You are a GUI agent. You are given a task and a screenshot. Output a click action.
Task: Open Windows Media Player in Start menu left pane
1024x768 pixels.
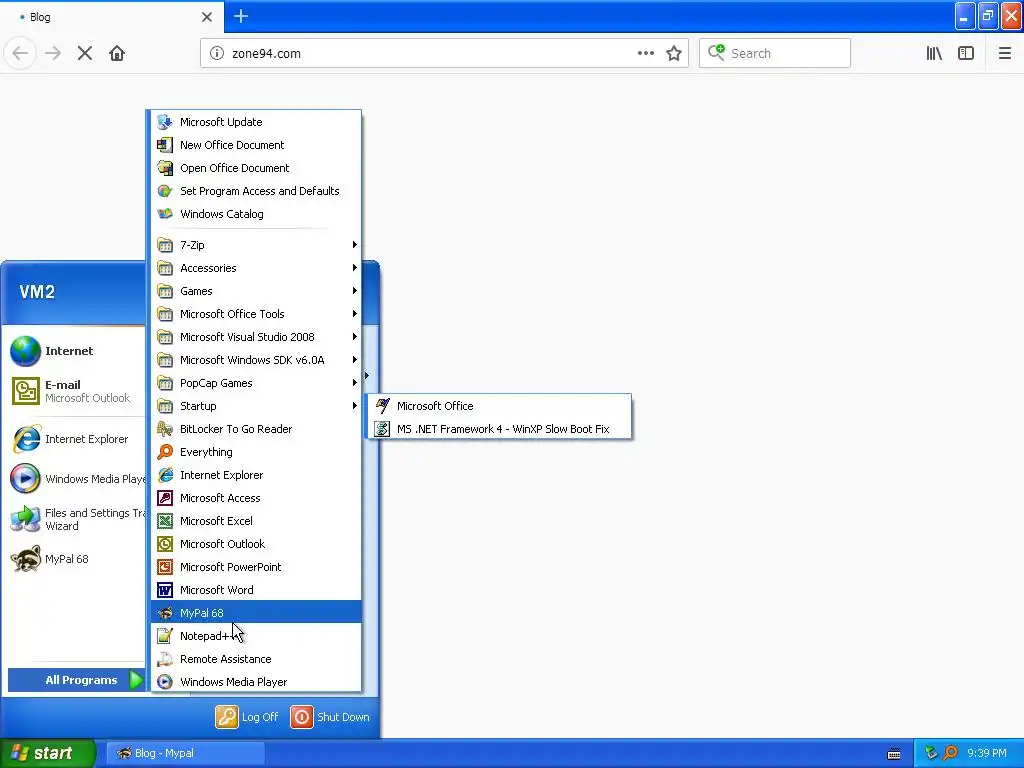[75, 479]
